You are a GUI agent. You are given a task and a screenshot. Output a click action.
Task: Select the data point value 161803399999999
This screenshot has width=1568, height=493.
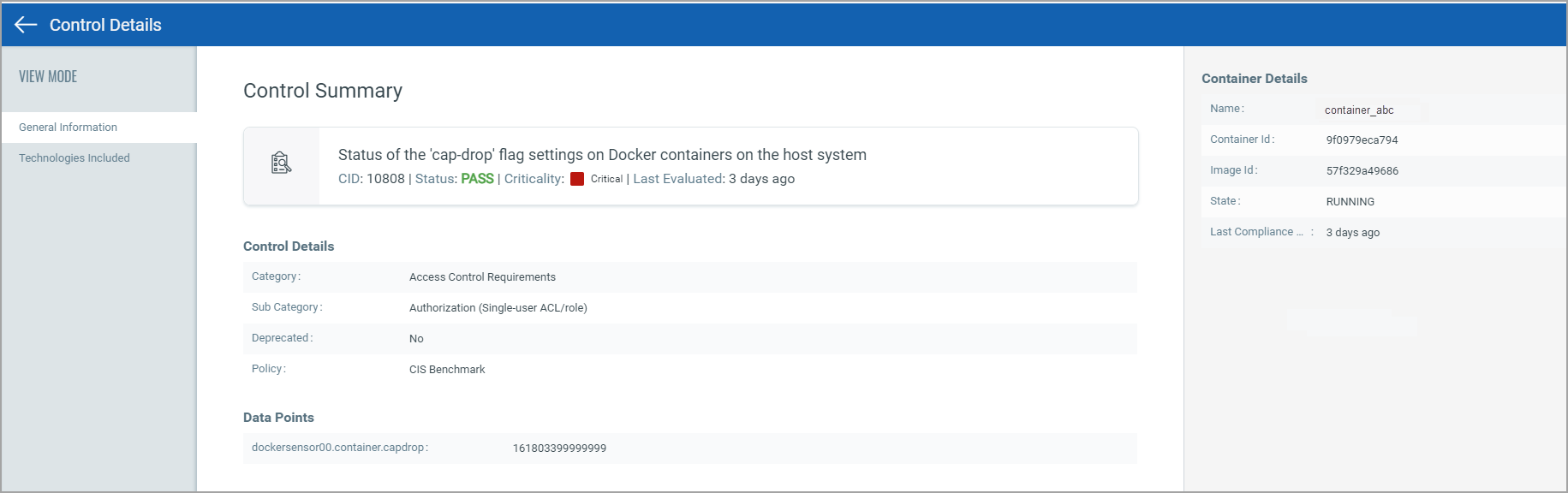(559, 448)
